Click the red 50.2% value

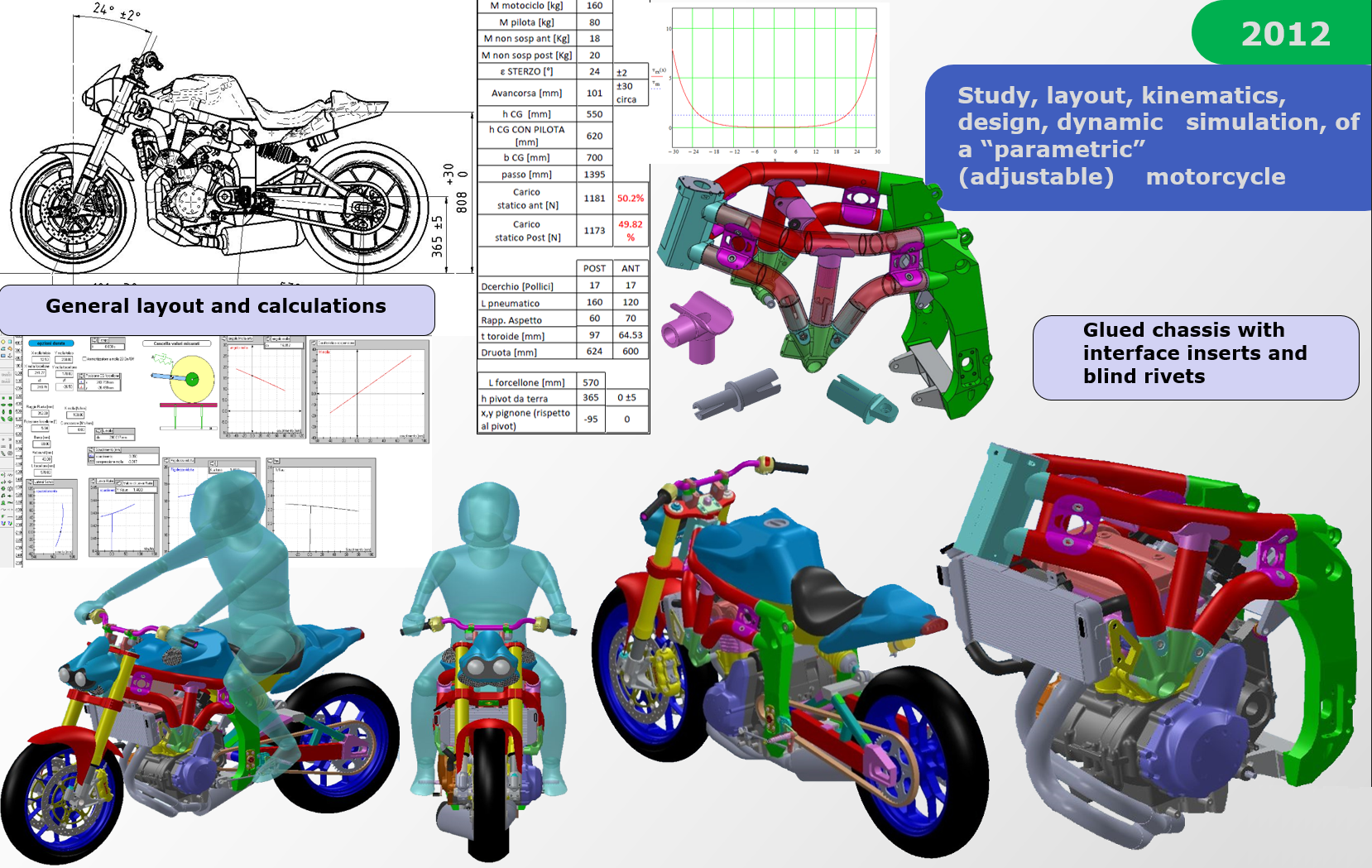click(x=631, y=199)
